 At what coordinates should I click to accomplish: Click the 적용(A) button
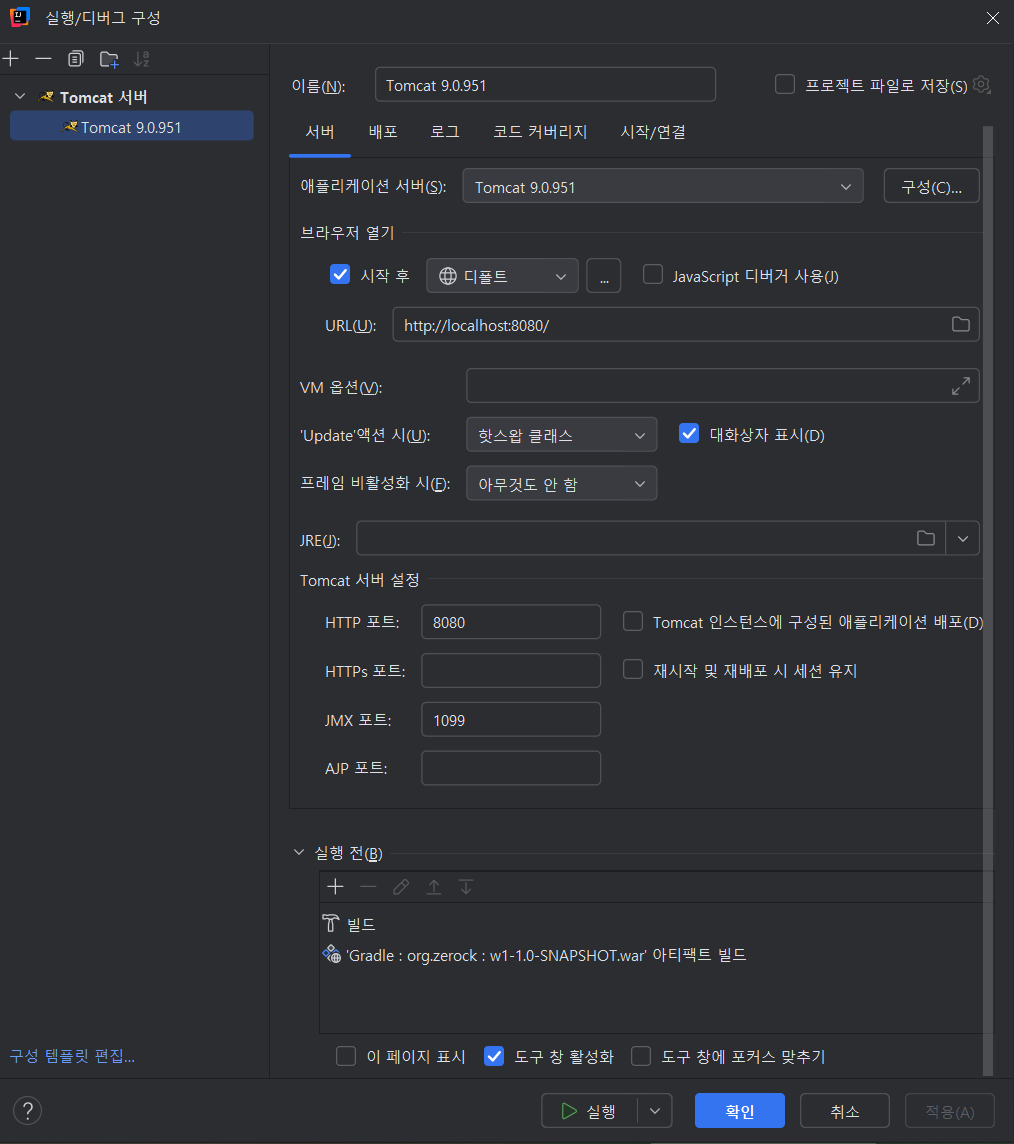950,1111
